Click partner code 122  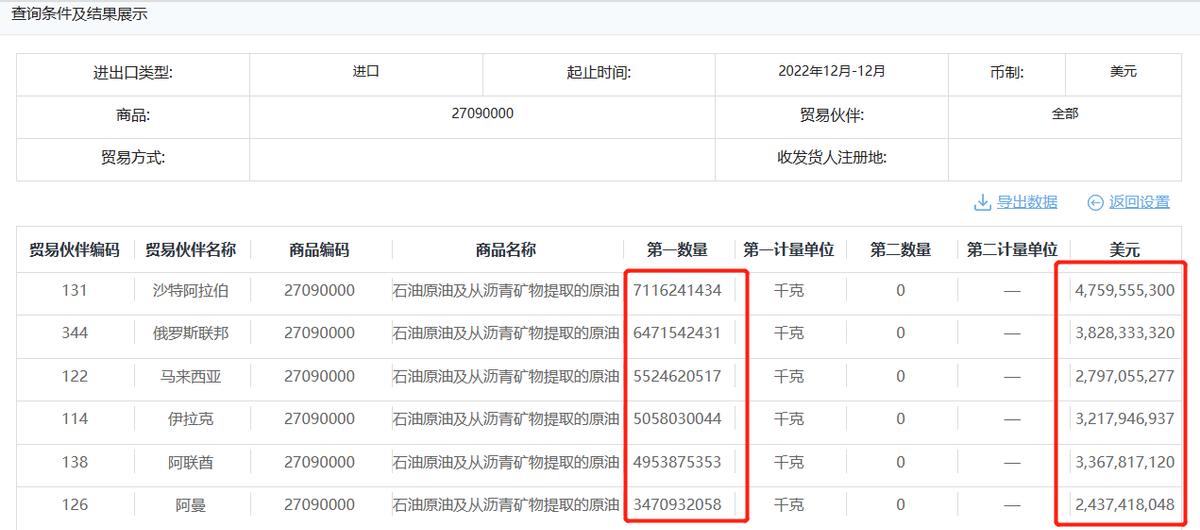pyautogui.click(x=74, y=376)
